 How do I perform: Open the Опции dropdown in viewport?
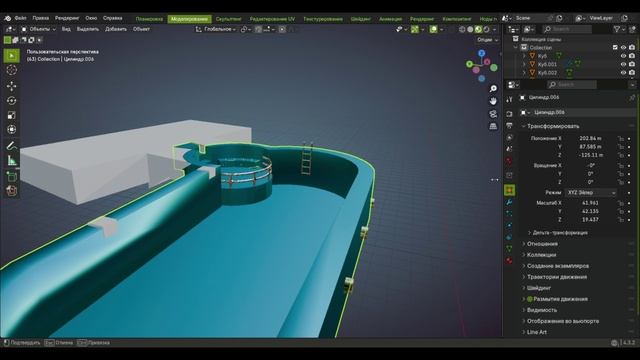tap(487, 40)
